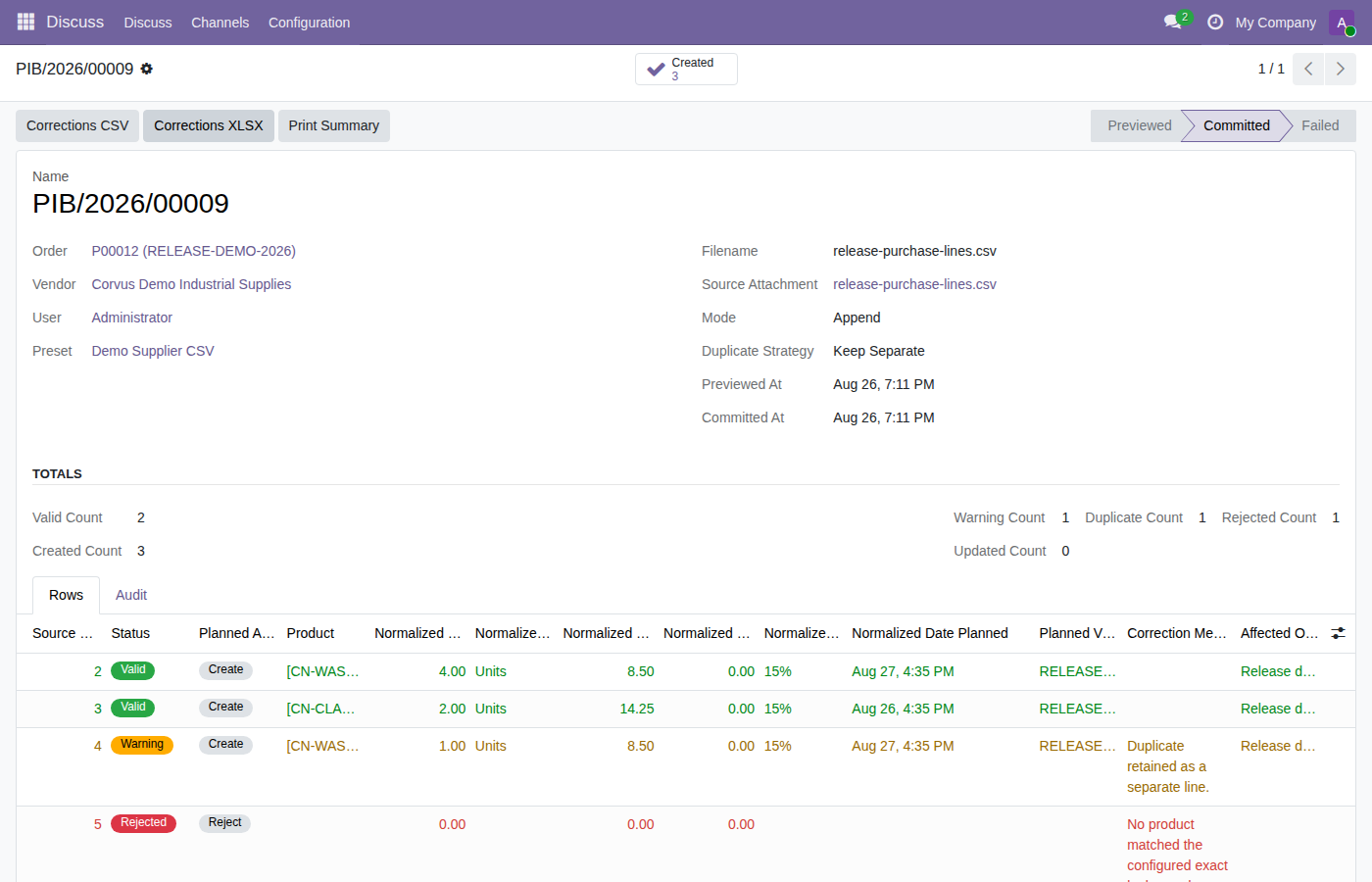The image size is (1372, 882).
Task: Click the Create badge in row 2
Action: click(225, 670)
